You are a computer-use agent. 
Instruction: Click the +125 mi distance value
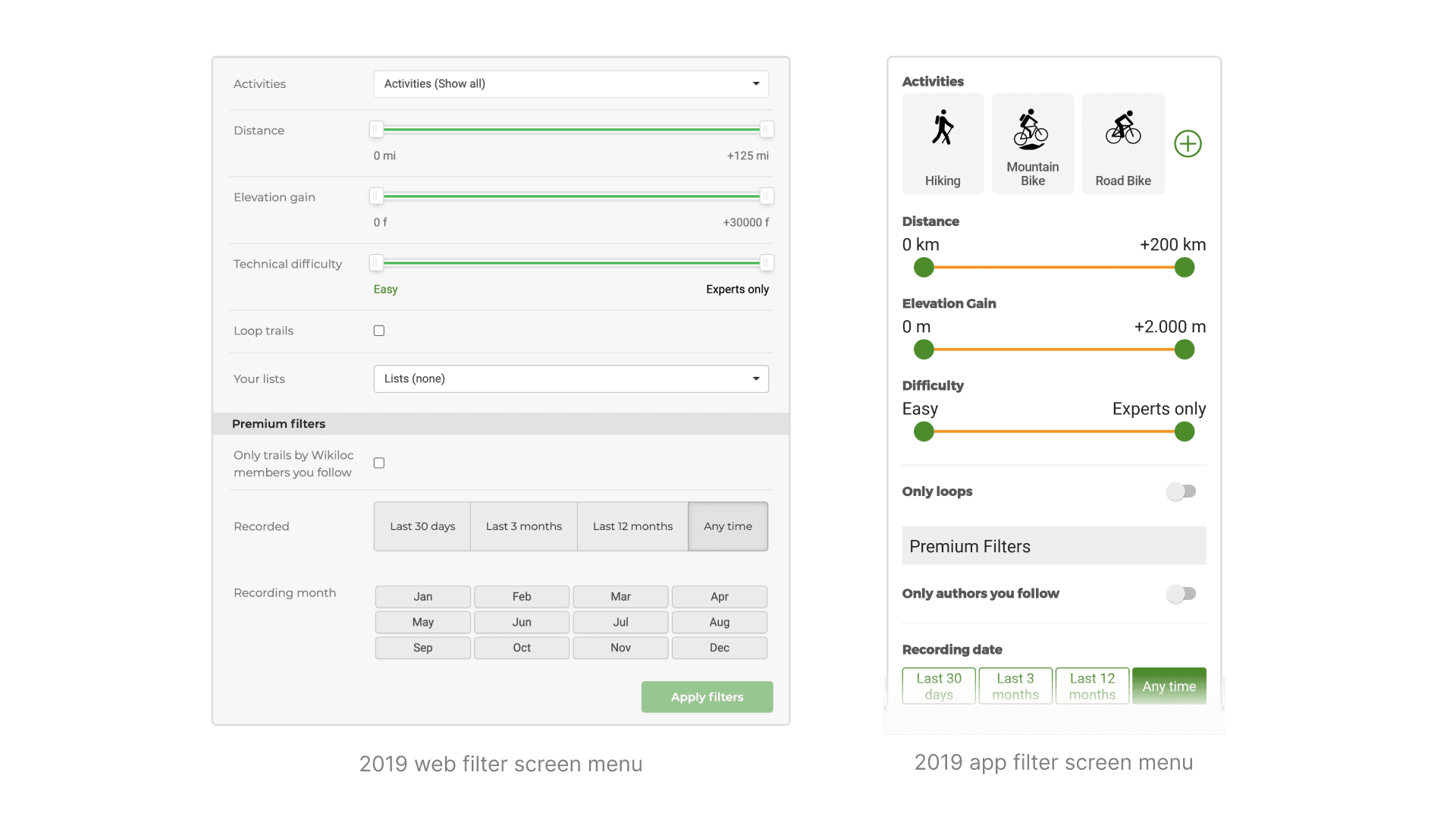(748, 156)
